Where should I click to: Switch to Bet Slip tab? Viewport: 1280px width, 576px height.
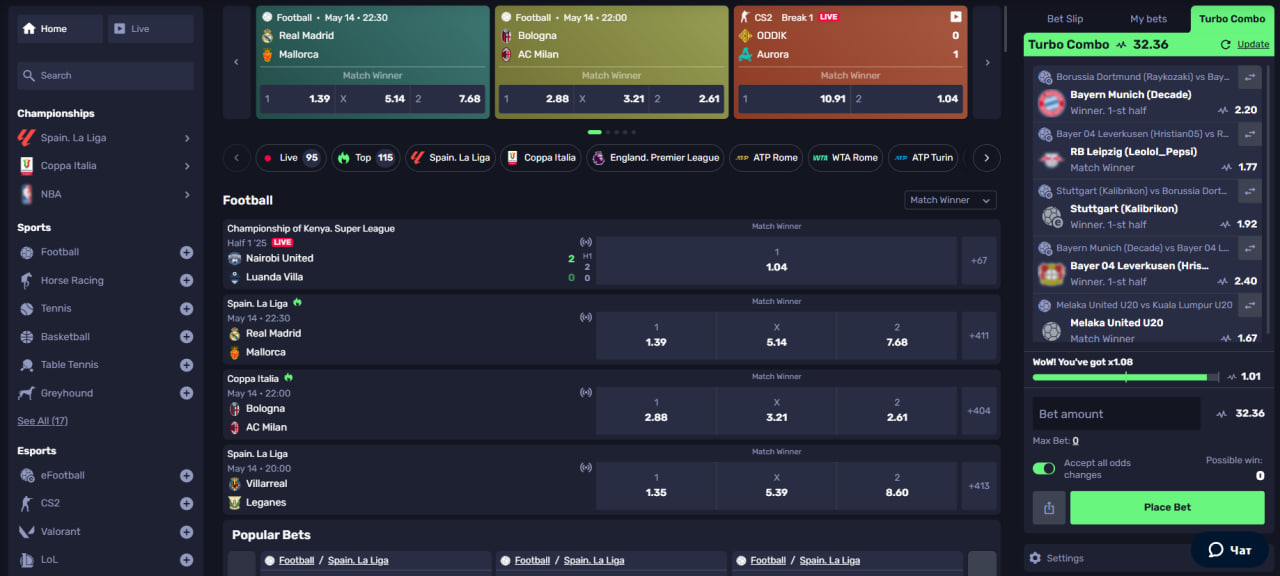pyautogui.click(x=1065, y=19)
